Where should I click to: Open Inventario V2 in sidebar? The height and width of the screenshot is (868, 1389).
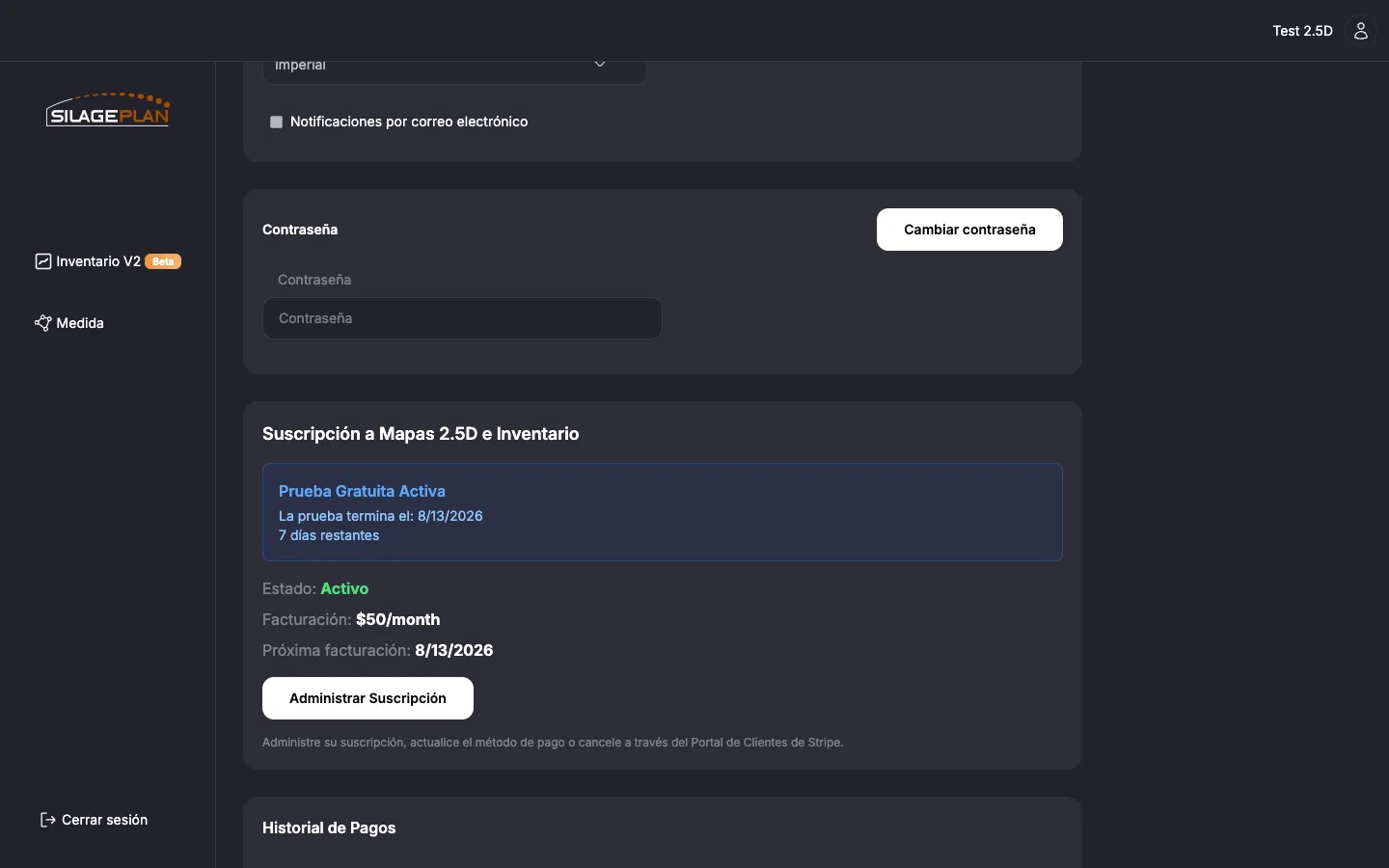coord(108,261)
